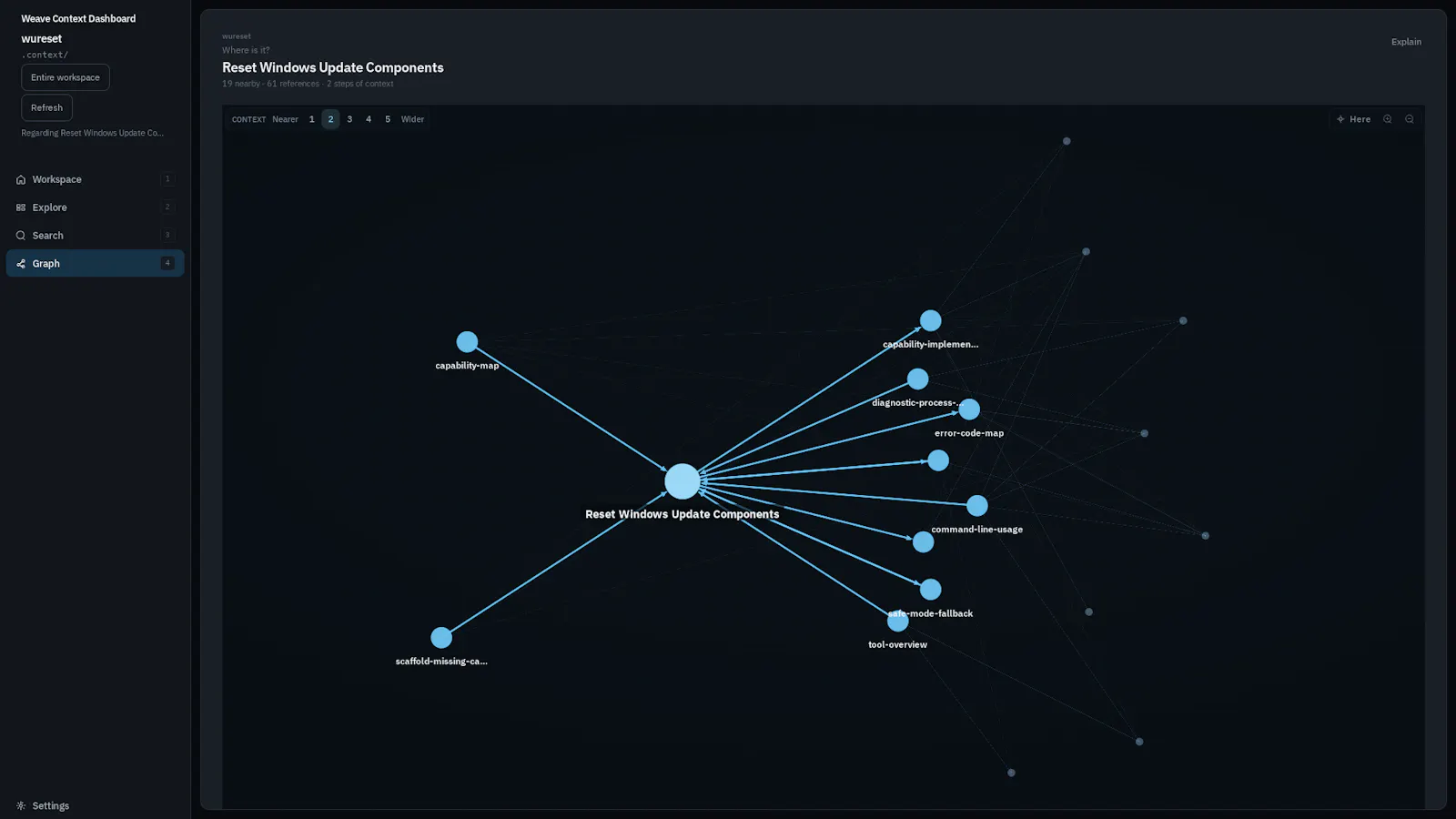1456x819 pixels.
Task: Set context depth to 5
Action: pyautogui.click(x=388, y=119)
